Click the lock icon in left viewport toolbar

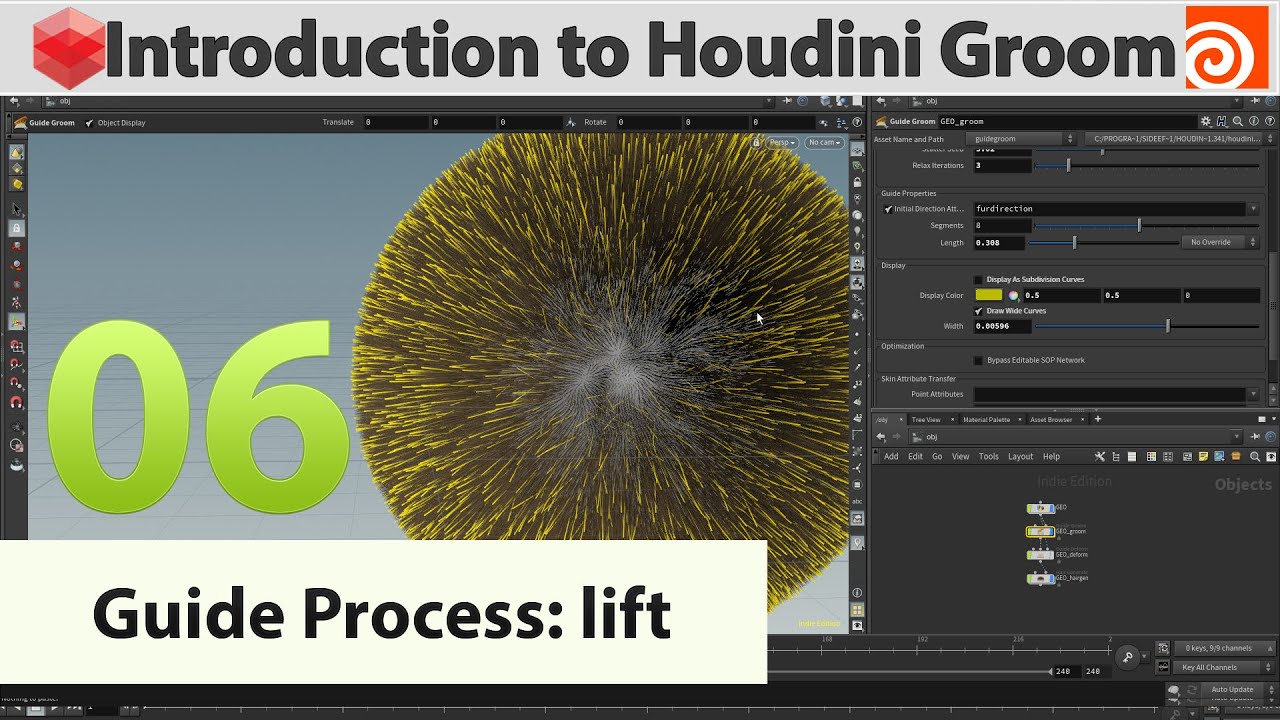point(17,229)
